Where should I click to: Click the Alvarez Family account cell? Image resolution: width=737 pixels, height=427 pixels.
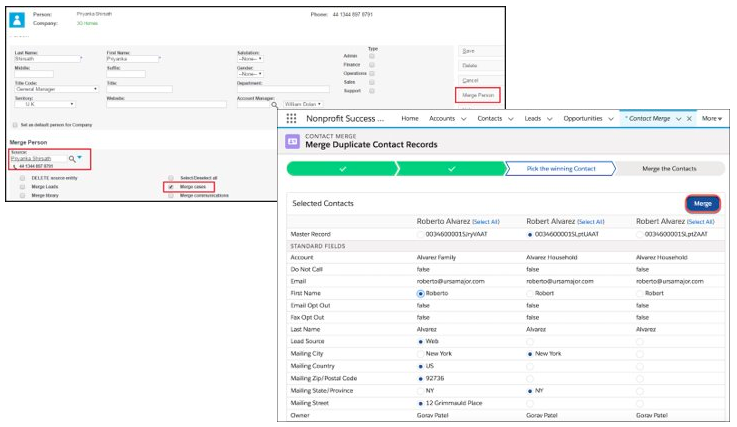click(x=436, y=258)
